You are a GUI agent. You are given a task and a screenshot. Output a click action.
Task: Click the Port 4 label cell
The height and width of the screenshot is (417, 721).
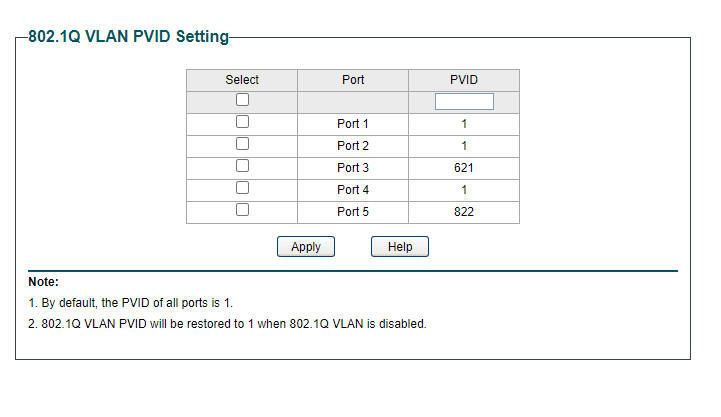pos(353,190)
